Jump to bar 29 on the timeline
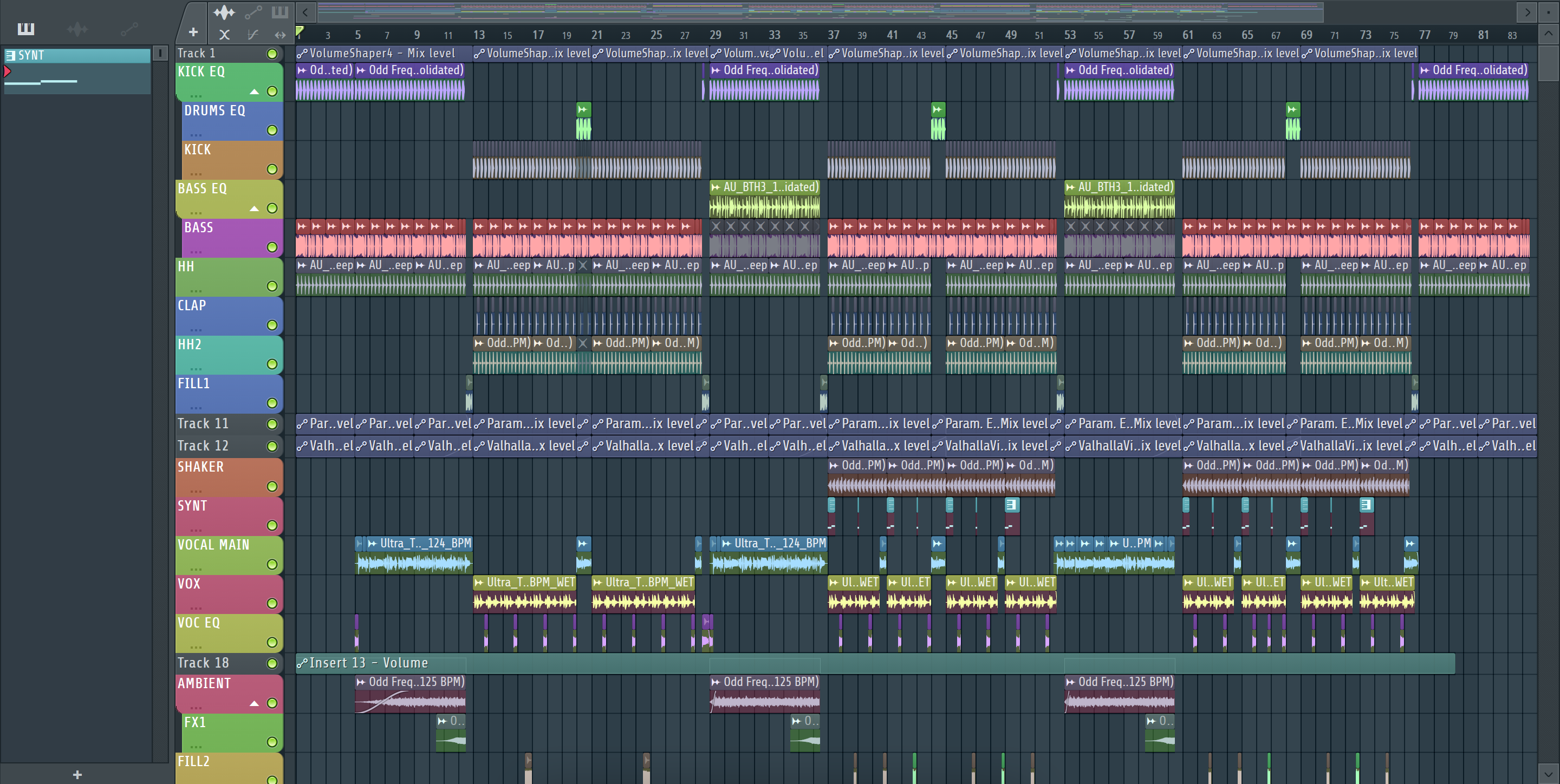1560x784 pixels. [x=715, y=35]
